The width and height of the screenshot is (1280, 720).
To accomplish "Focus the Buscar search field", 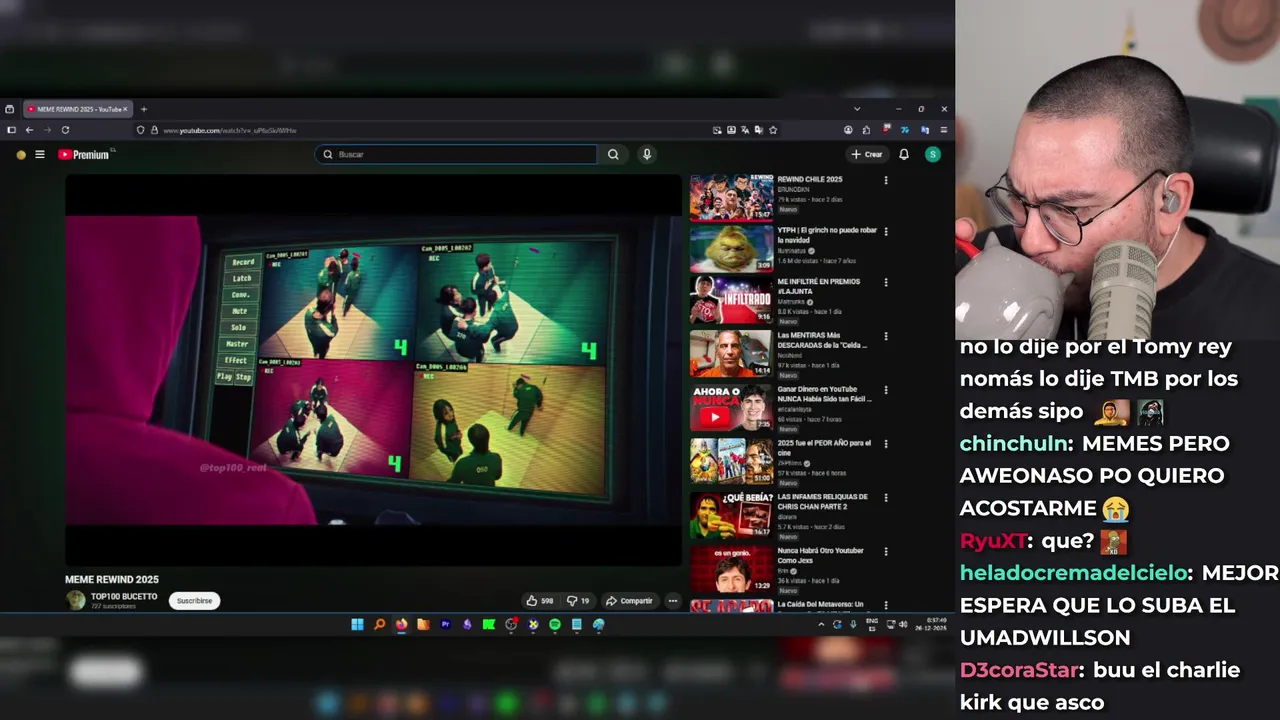I will coord(456,154).
